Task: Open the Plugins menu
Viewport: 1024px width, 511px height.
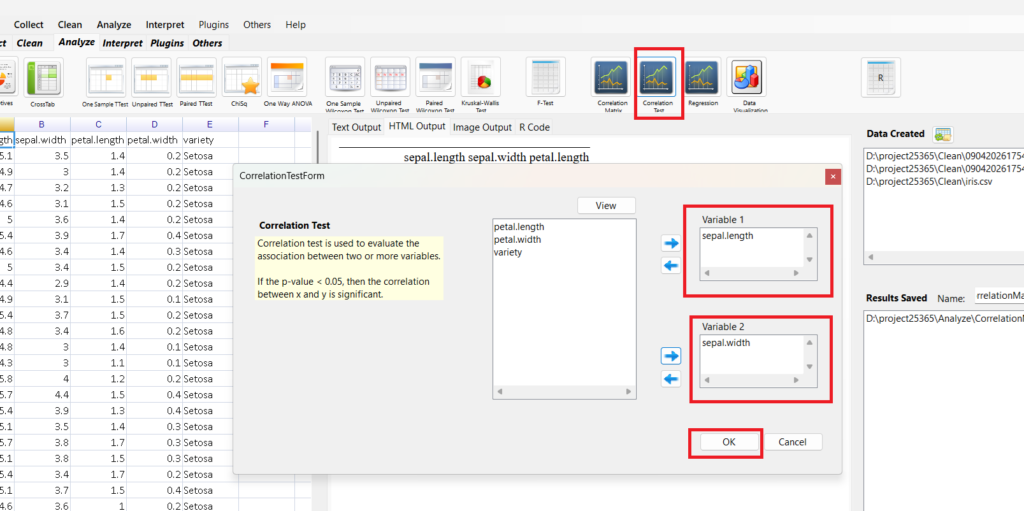Action: (x=214, y=24)
